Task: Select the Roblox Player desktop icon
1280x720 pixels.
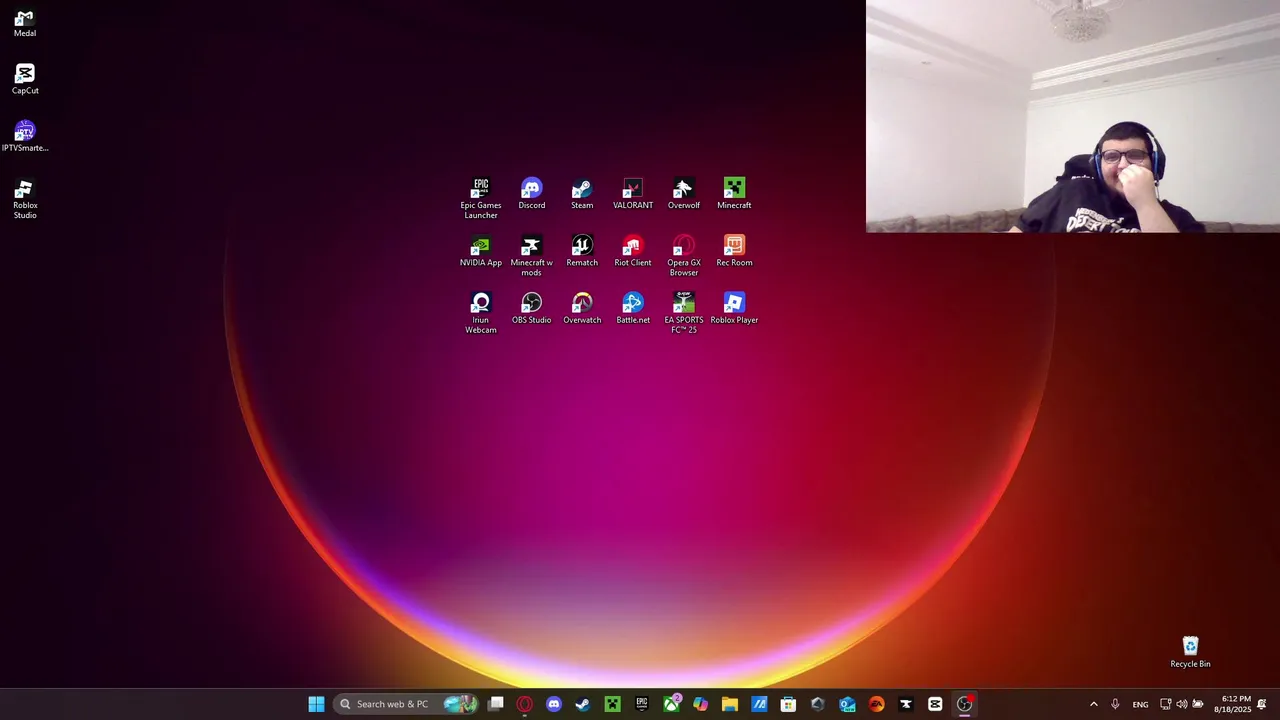Action: (x=734, y=308)
